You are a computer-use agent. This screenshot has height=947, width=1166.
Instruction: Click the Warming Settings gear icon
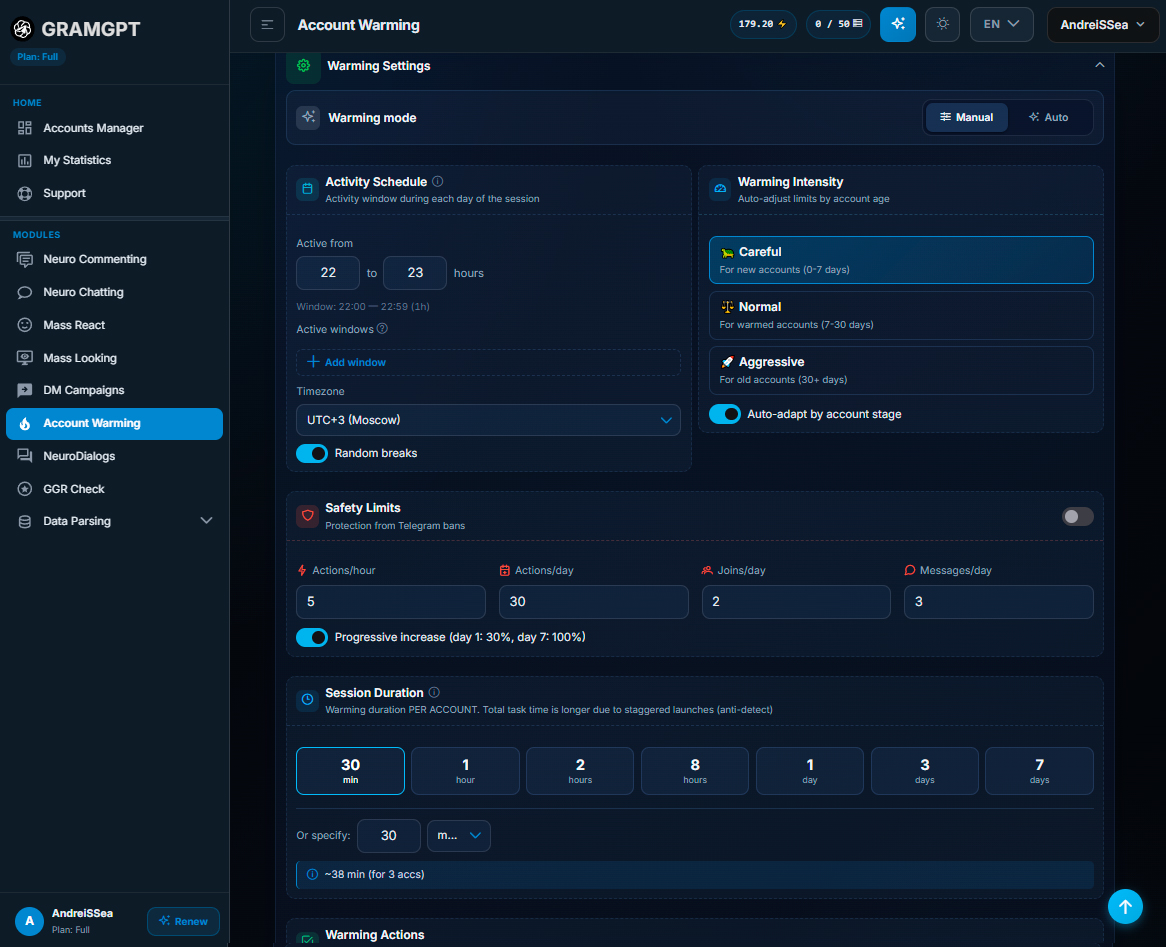[303, 65]
